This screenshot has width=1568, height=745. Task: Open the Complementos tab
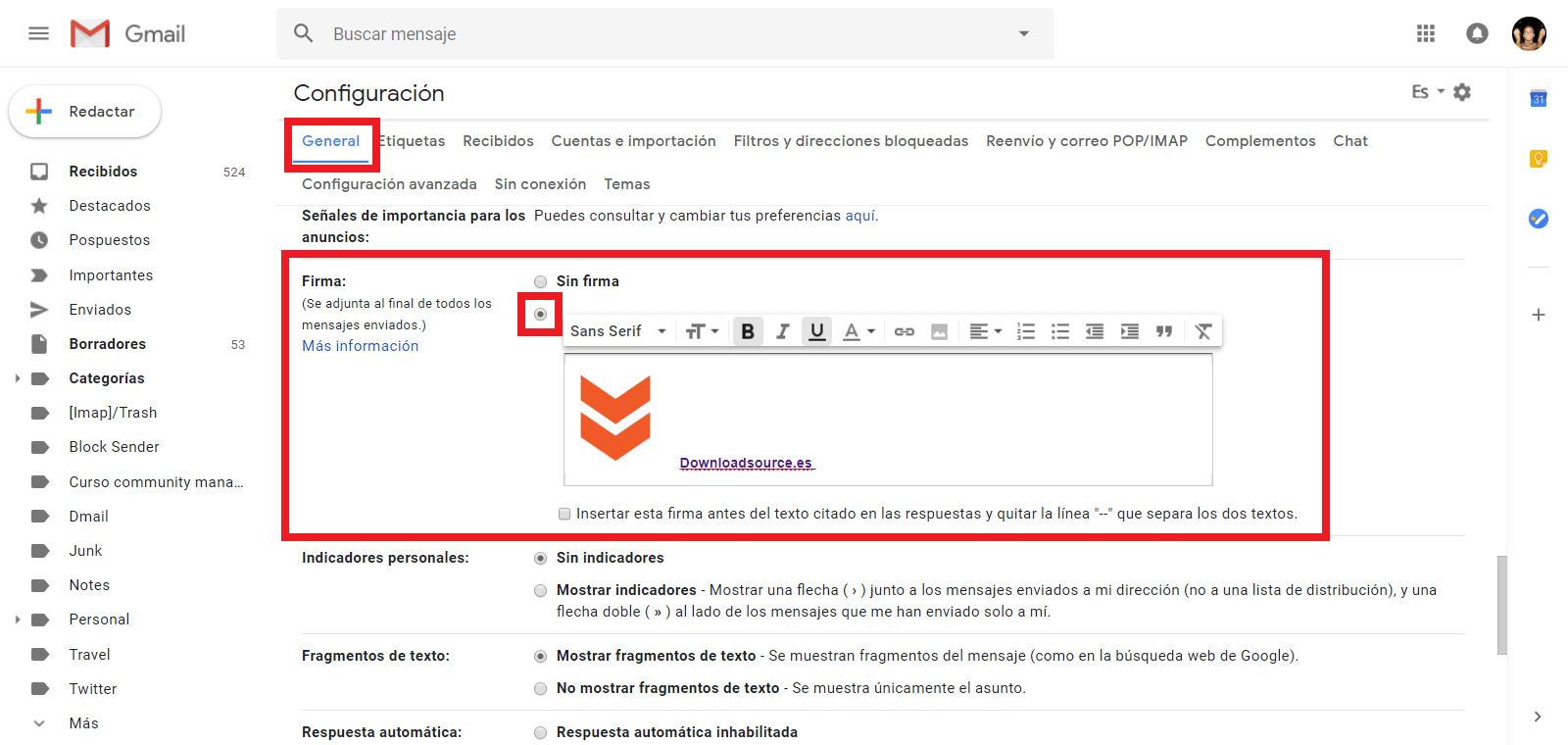coord(1260,141)
